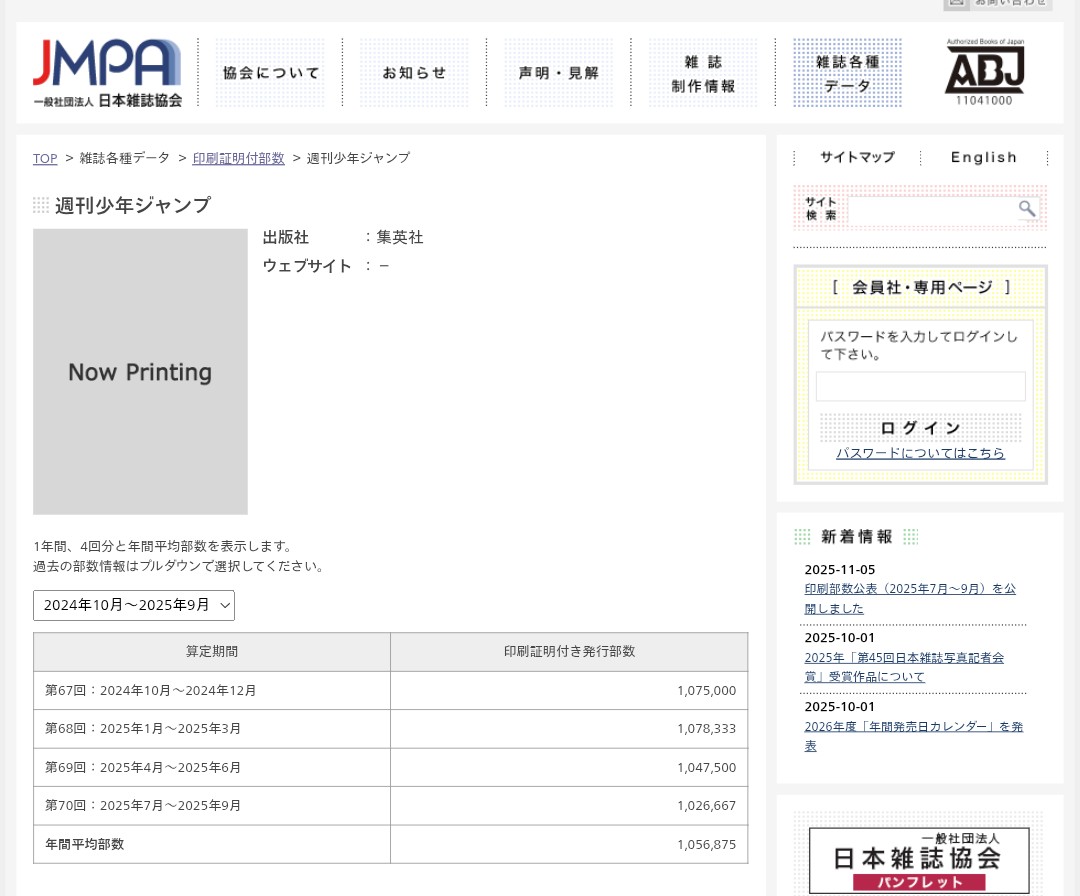Viewport: 1080px width, 896px height.
Task: Click the ABJ Authorized Books logo
Action: pyautogui.click(x=984, y=73)
